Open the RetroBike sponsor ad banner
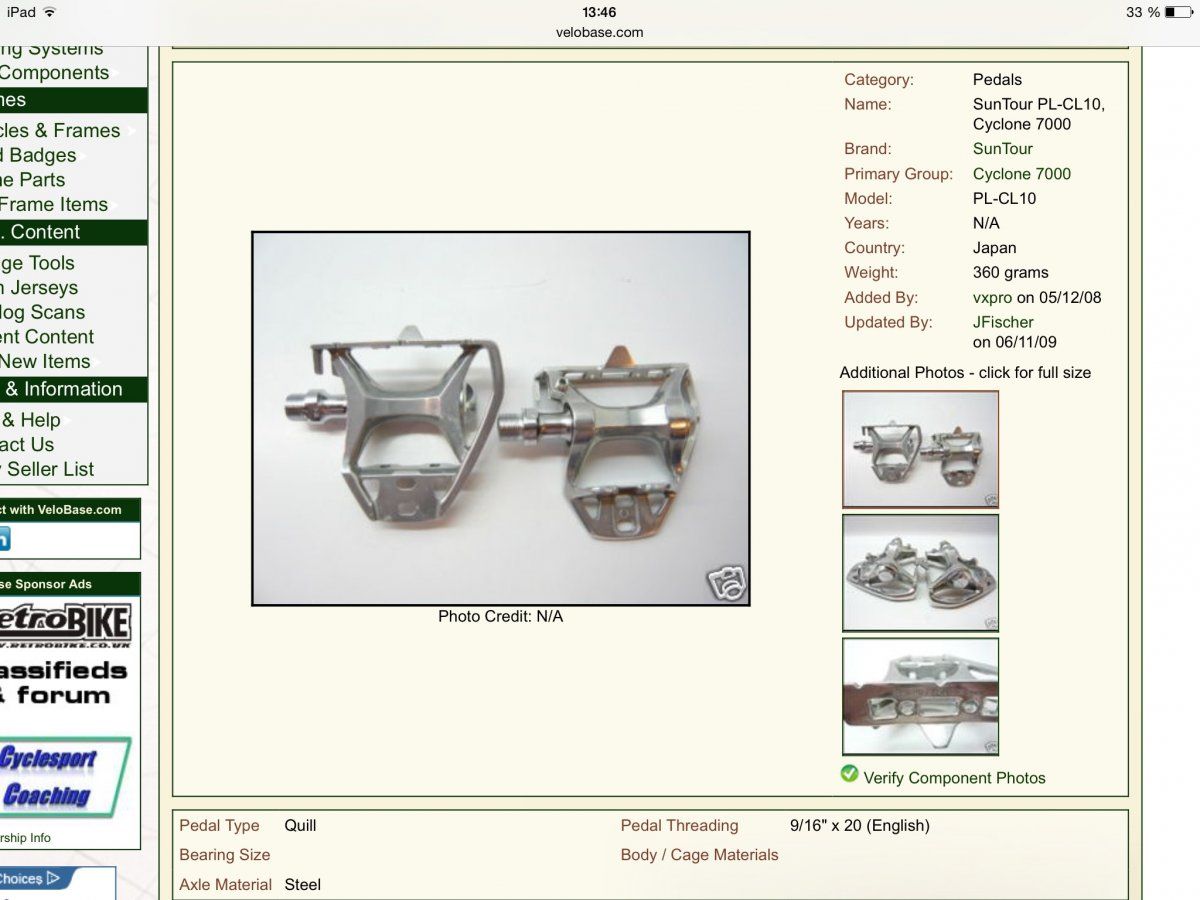Viewport: 1200px width, 900px height. point(66,625)
